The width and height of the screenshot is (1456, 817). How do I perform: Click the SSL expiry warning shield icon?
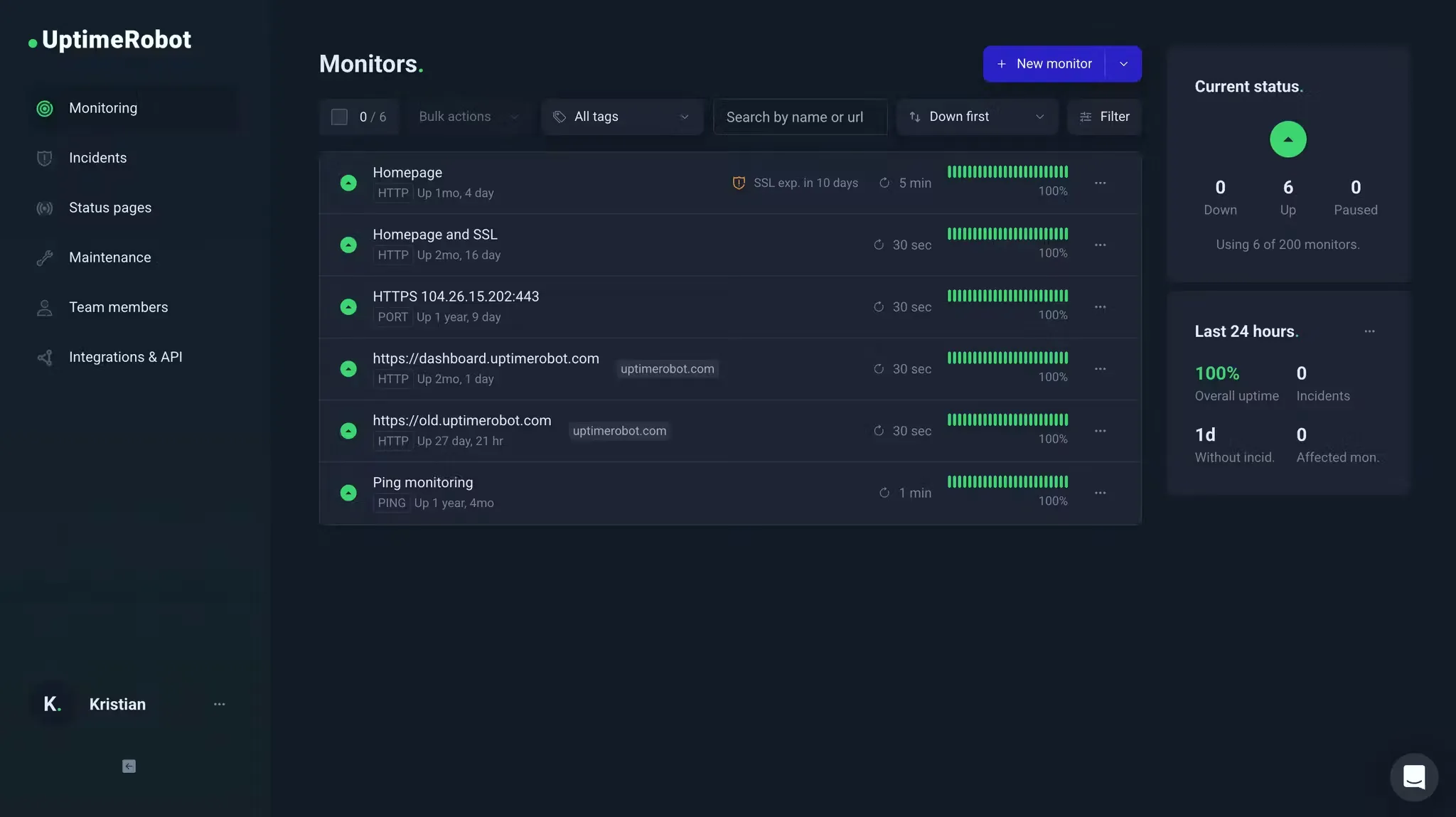739,183
